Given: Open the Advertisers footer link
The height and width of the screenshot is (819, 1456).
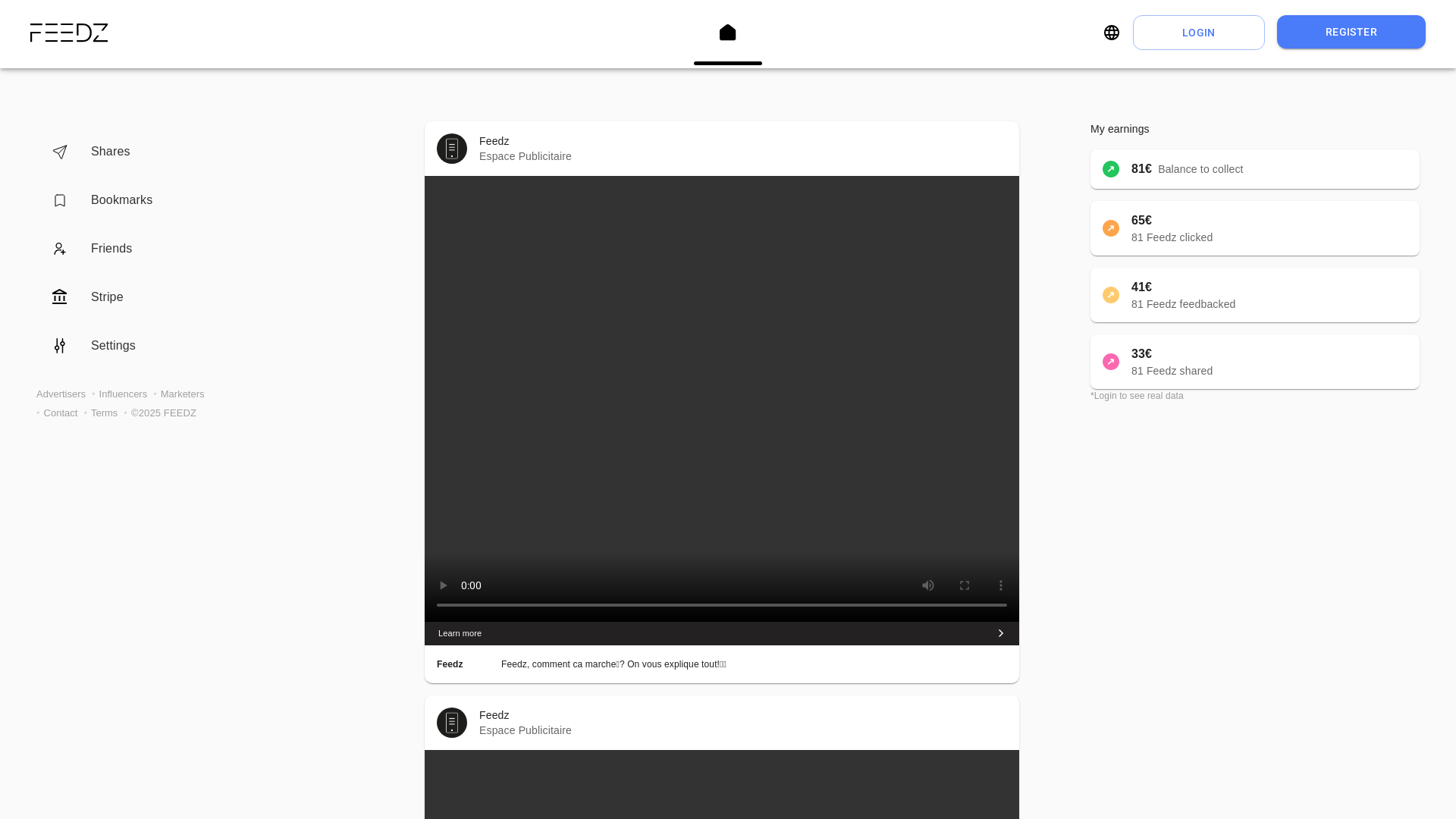Looking at the screenshot, I should coord(61,394).
